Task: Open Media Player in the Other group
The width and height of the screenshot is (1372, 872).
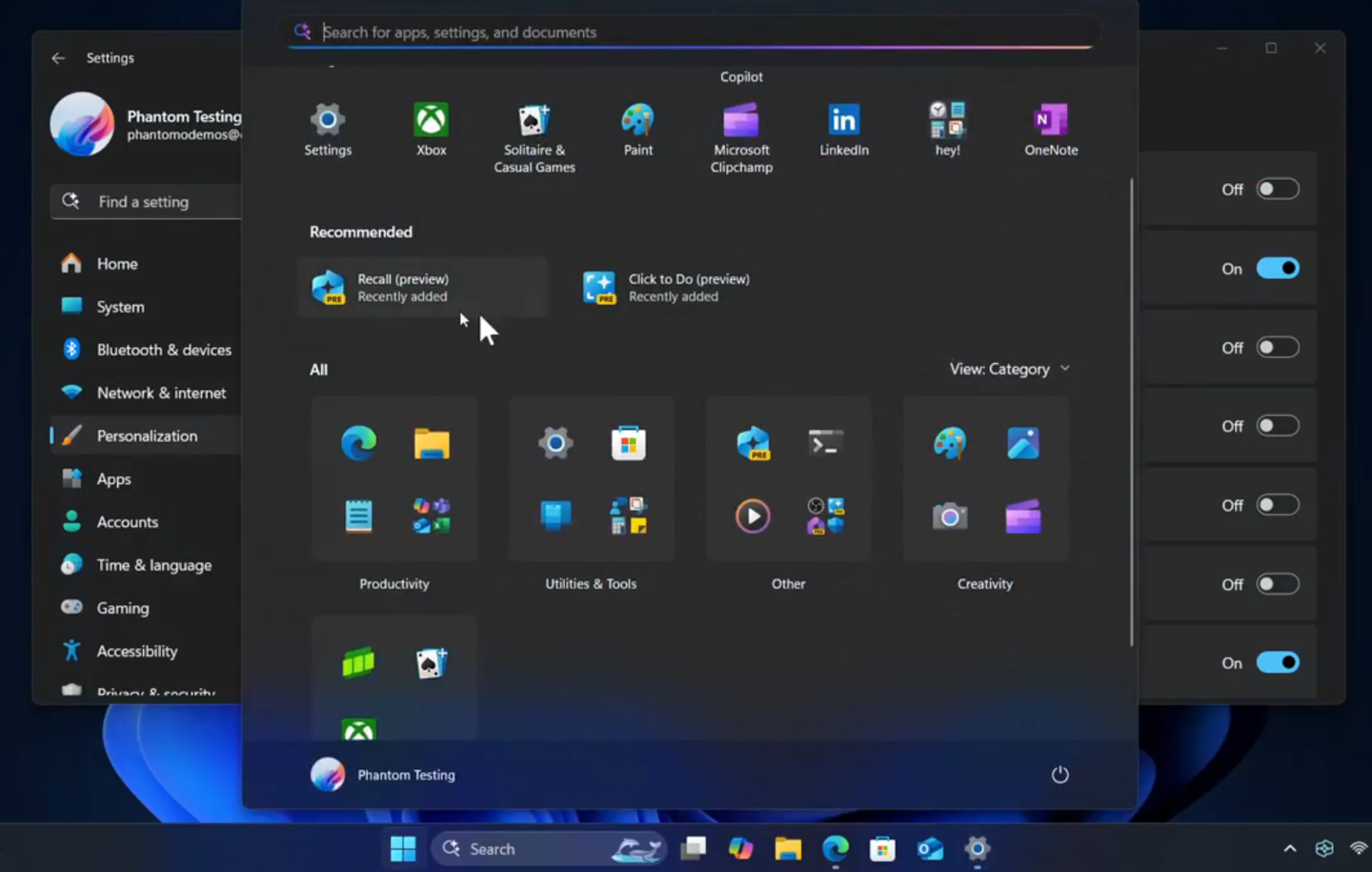Action: click(753, 517)
